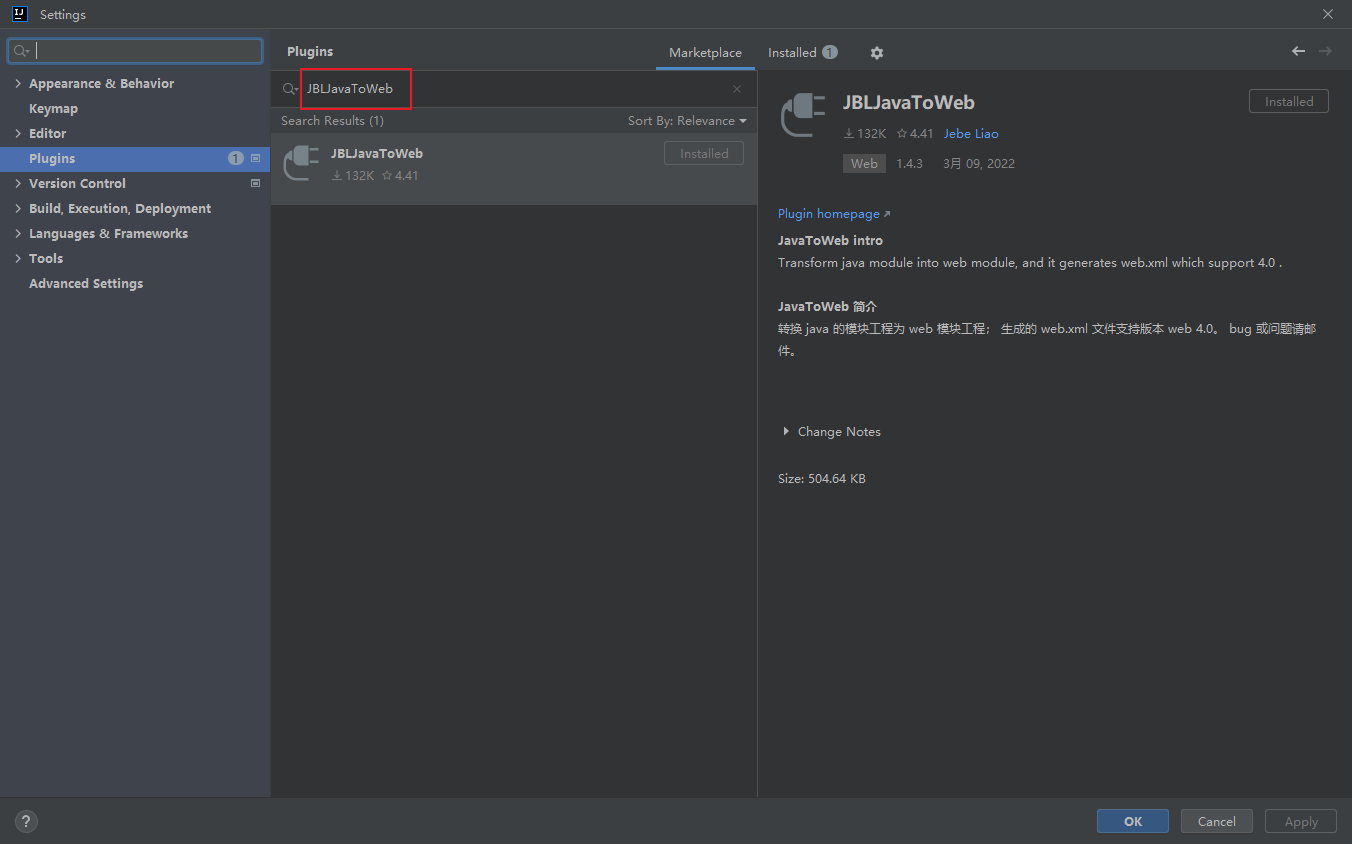This screenshot has height=844, width=1352.
Task: Click Plugins project-level settings icon in sidebar
Action: [x=255, y=158]
